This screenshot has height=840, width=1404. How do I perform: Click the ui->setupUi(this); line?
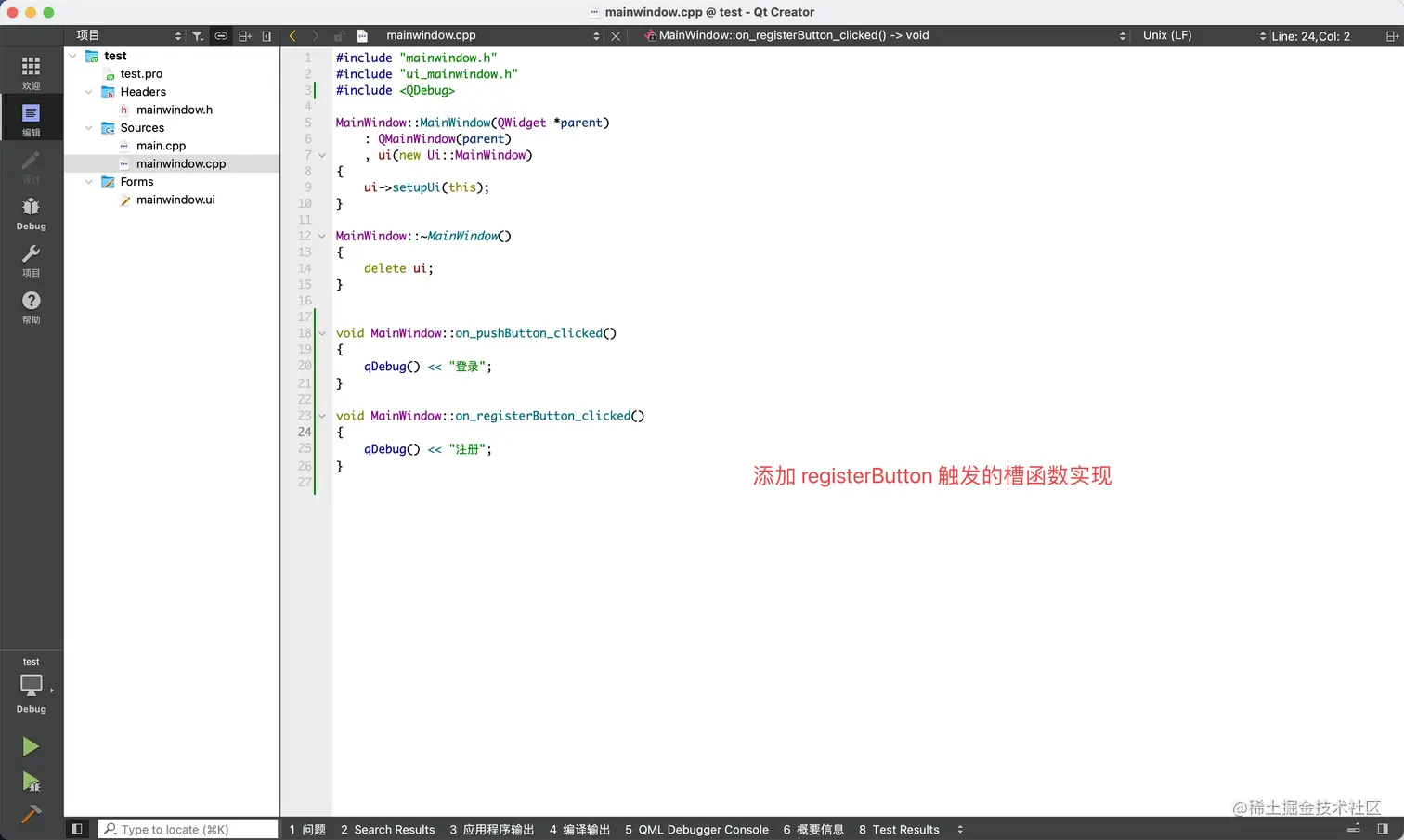[x=426, y=187]
